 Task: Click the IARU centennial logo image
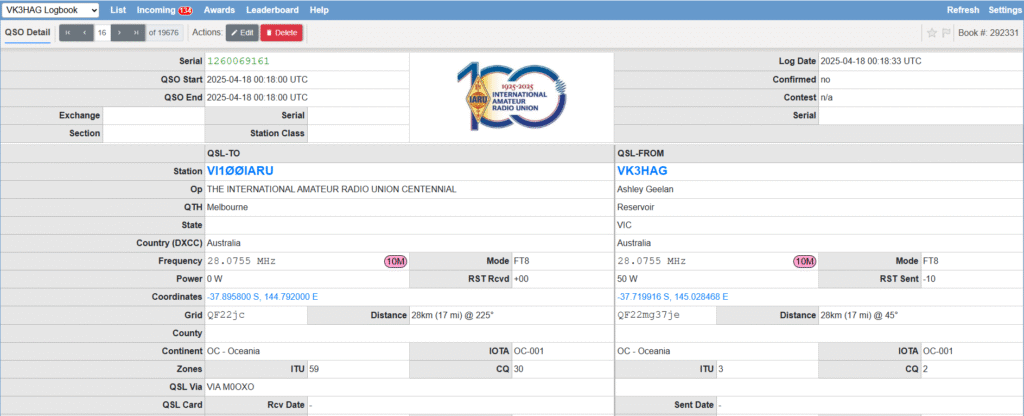pos(511,97)
